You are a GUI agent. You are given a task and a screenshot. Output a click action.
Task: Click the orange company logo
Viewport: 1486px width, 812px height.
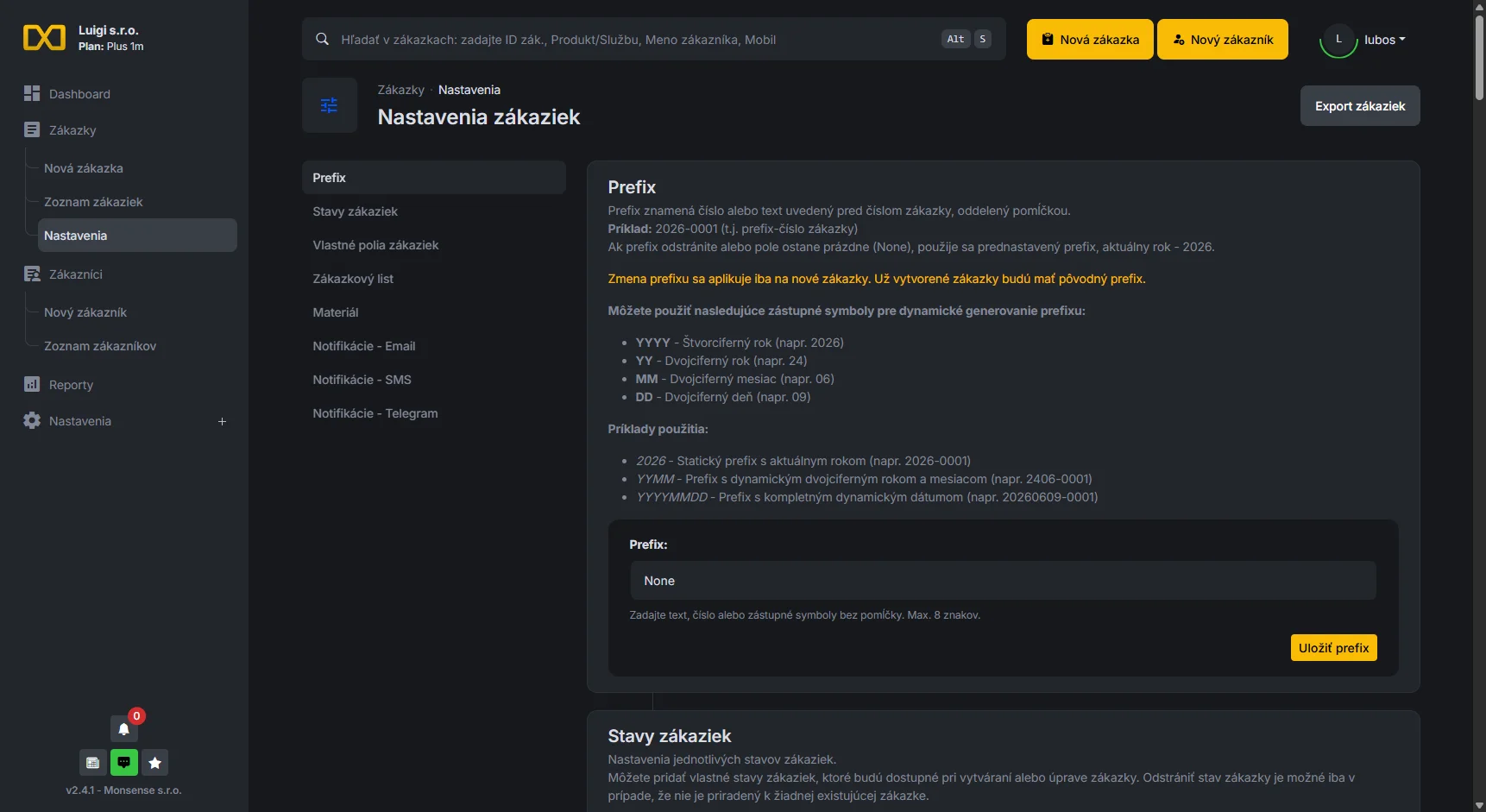coord(44,38)
